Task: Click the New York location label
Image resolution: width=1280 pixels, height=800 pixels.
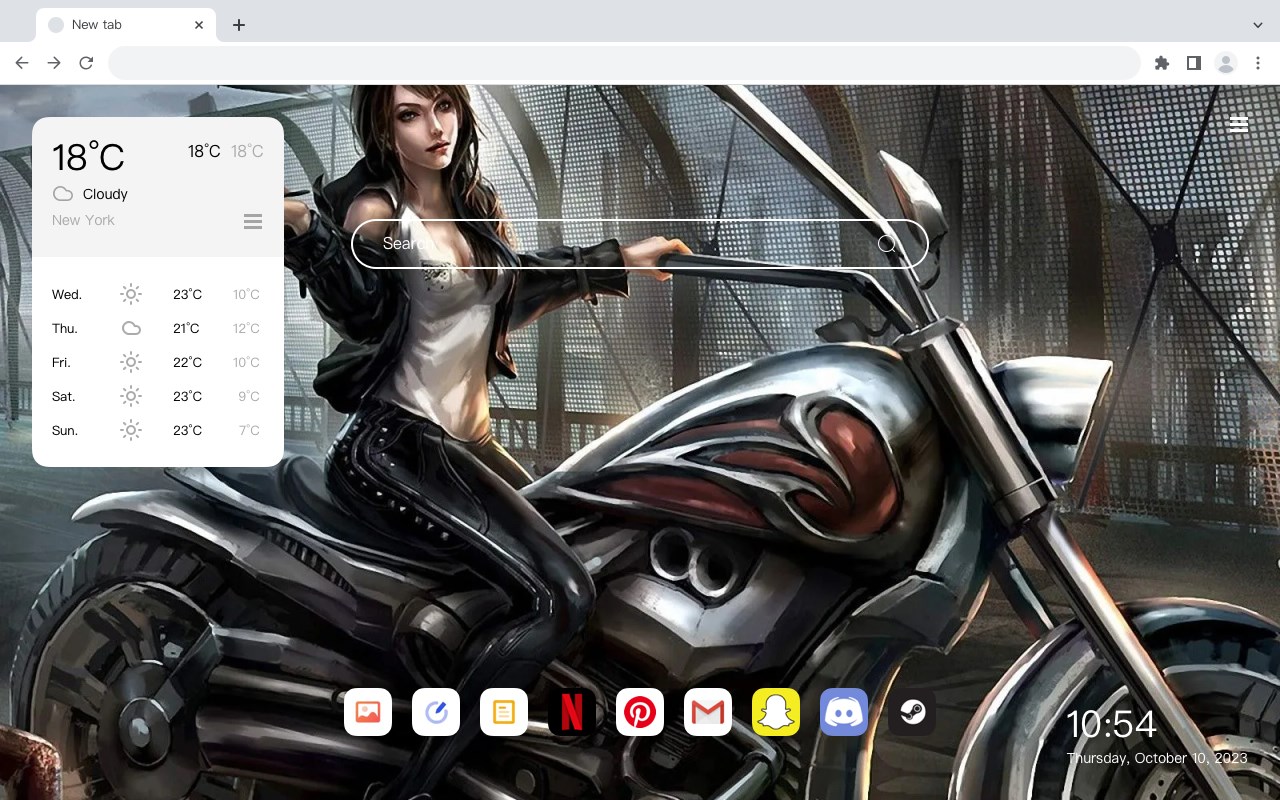Action: click(x=83, y=220)
